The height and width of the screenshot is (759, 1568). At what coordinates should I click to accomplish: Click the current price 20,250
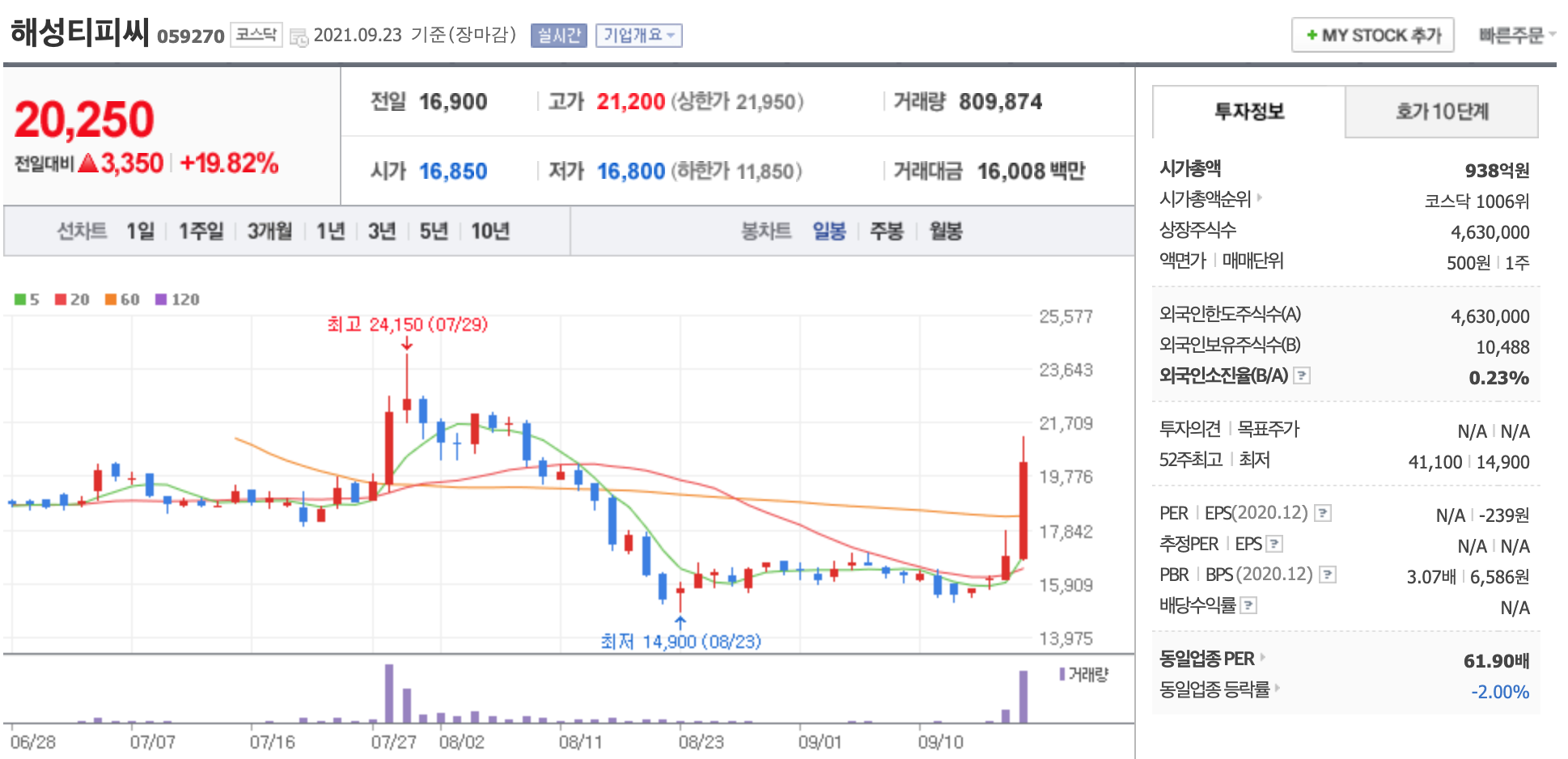(84, 120)
